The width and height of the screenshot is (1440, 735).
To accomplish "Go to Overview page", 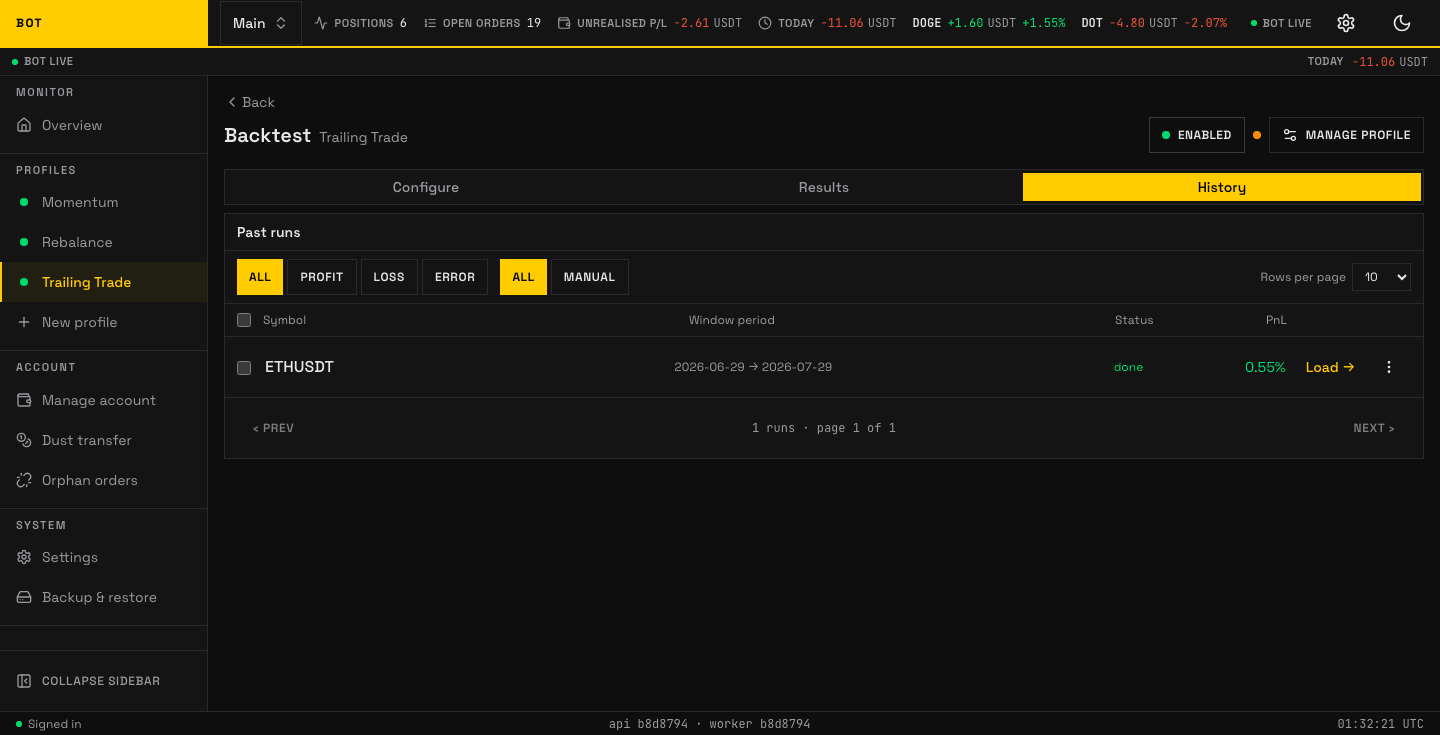I will click(104, 125).
